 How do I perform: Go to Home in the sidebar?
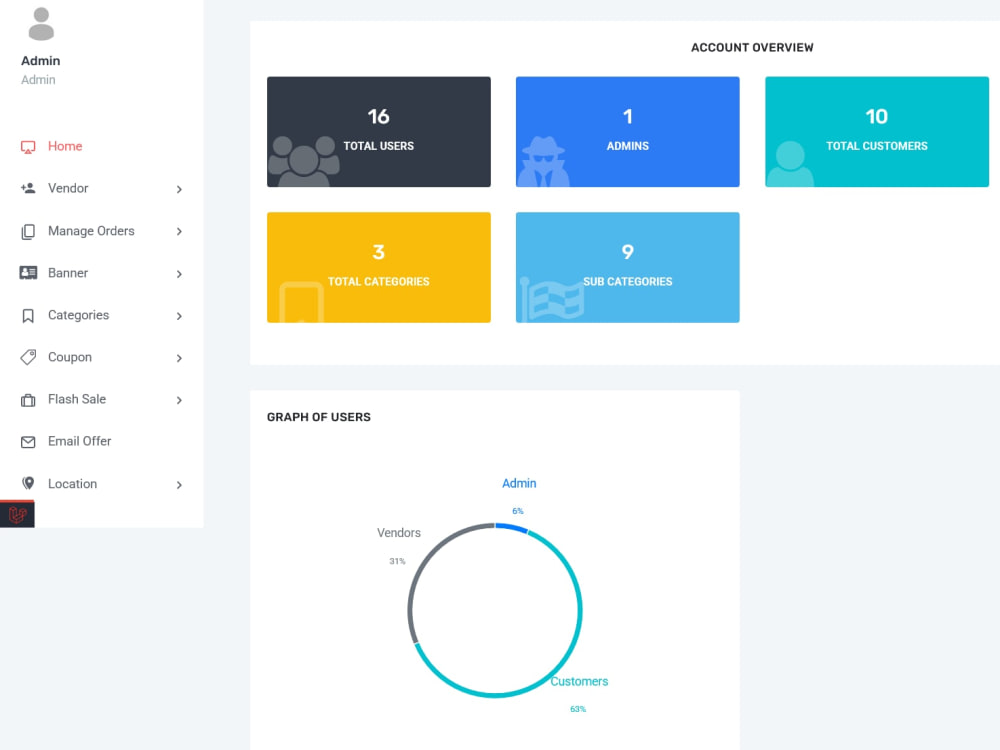point(65,146)
